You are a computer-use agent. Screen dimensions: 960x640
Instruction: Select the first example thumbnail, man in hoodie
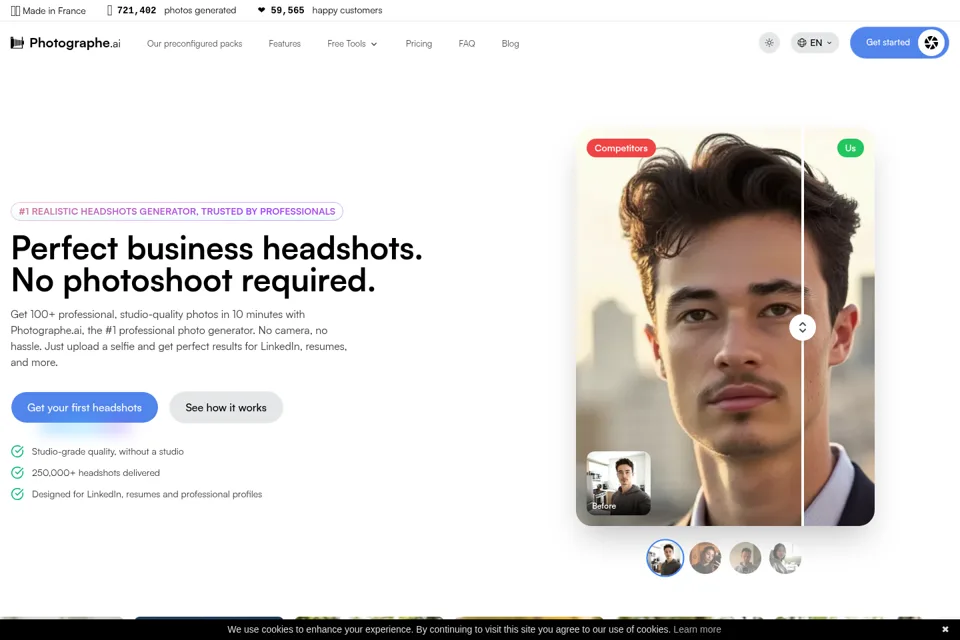(665, 558)
